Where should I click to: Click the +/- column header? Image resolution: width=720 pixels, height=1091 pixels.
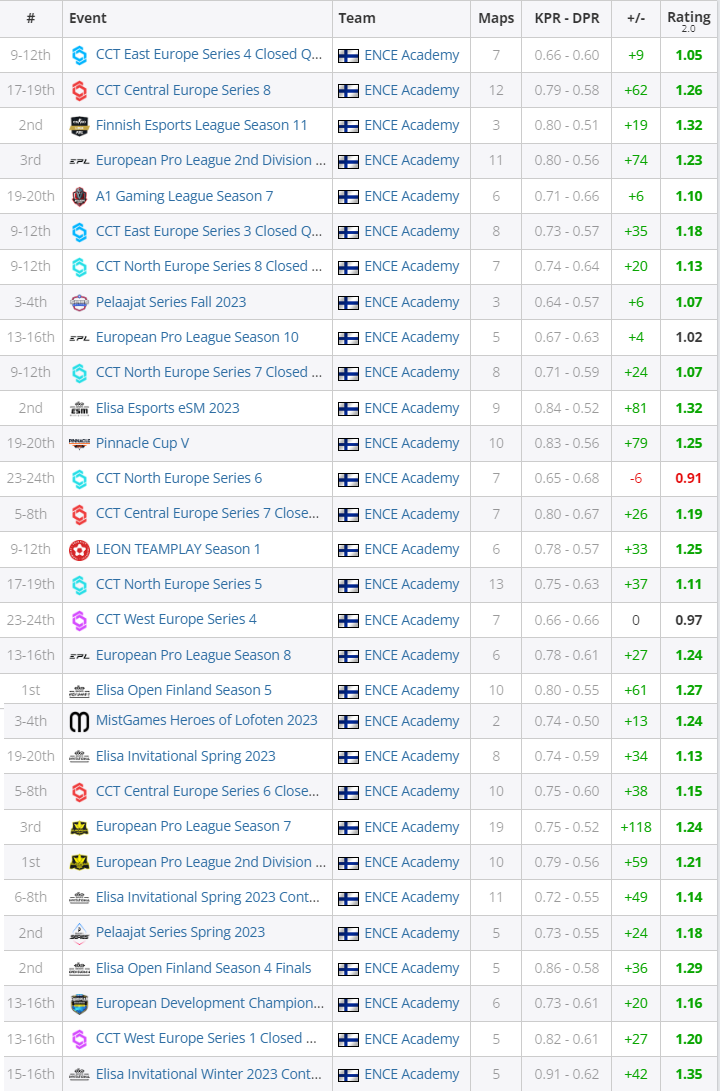coord(636,19)
